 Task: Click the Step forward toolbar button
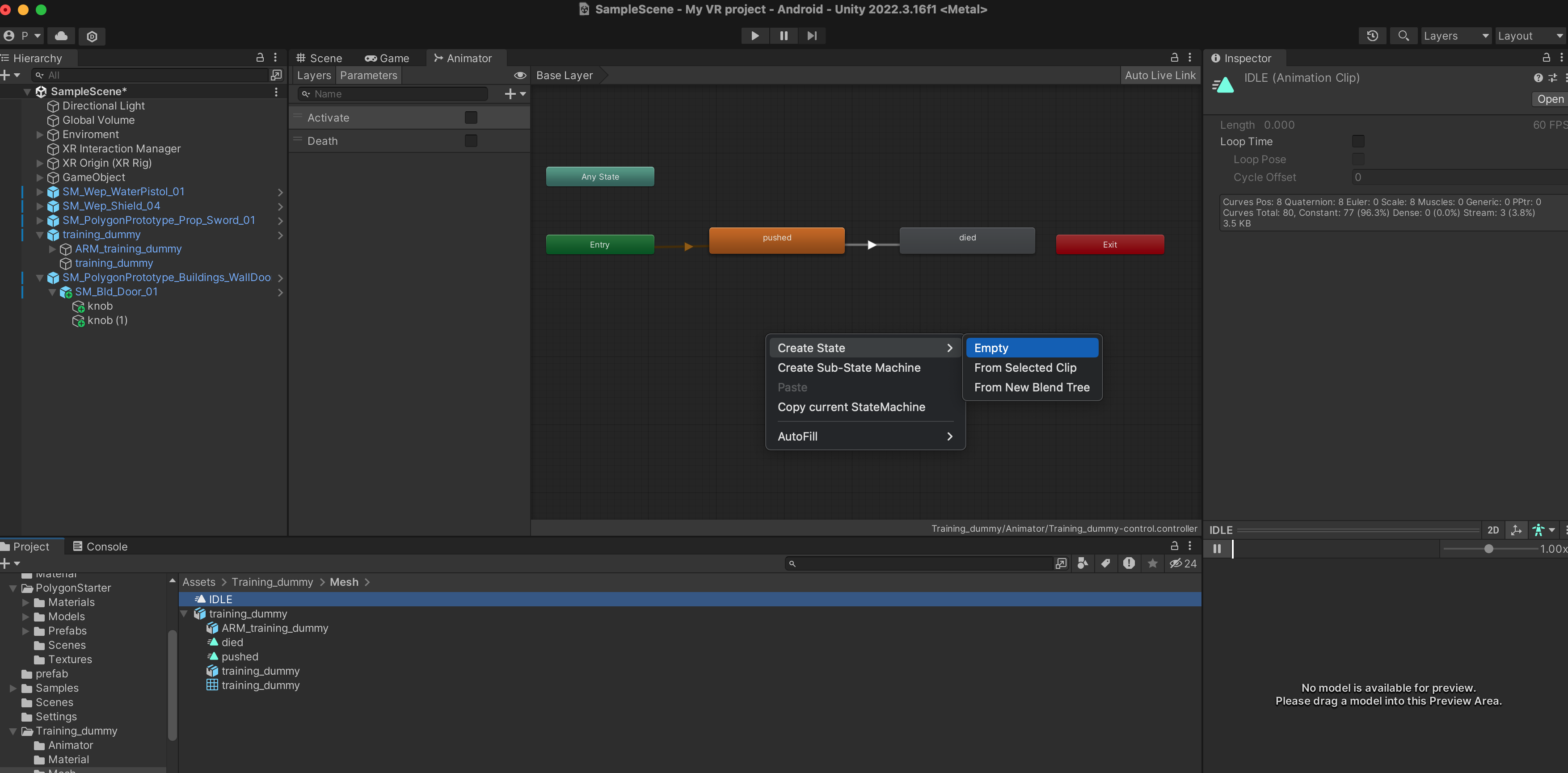[x=812, y=36]
